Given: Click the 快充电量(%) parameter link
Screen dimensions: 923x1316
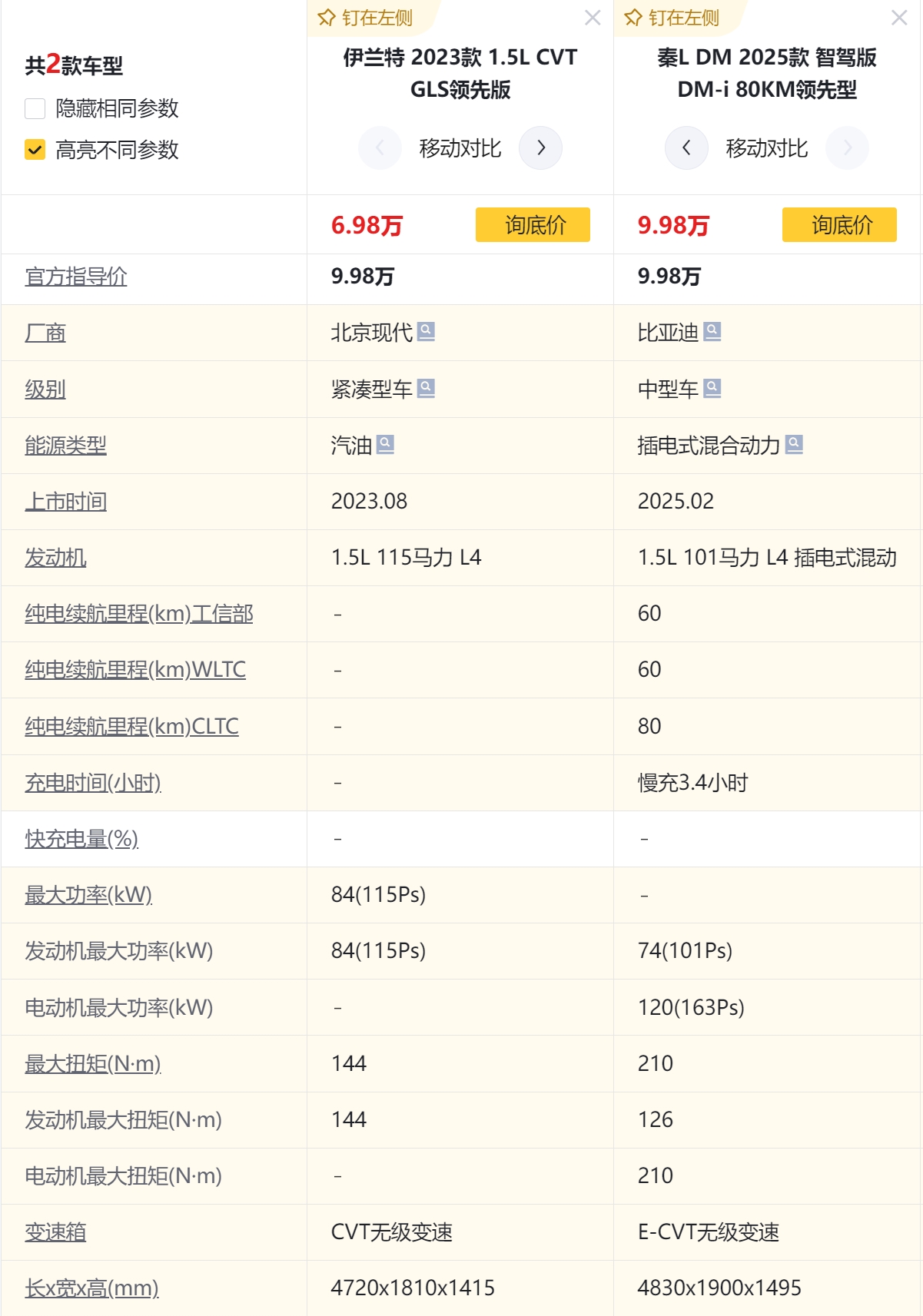Looking at the screenshot, I should pos(81,839).
